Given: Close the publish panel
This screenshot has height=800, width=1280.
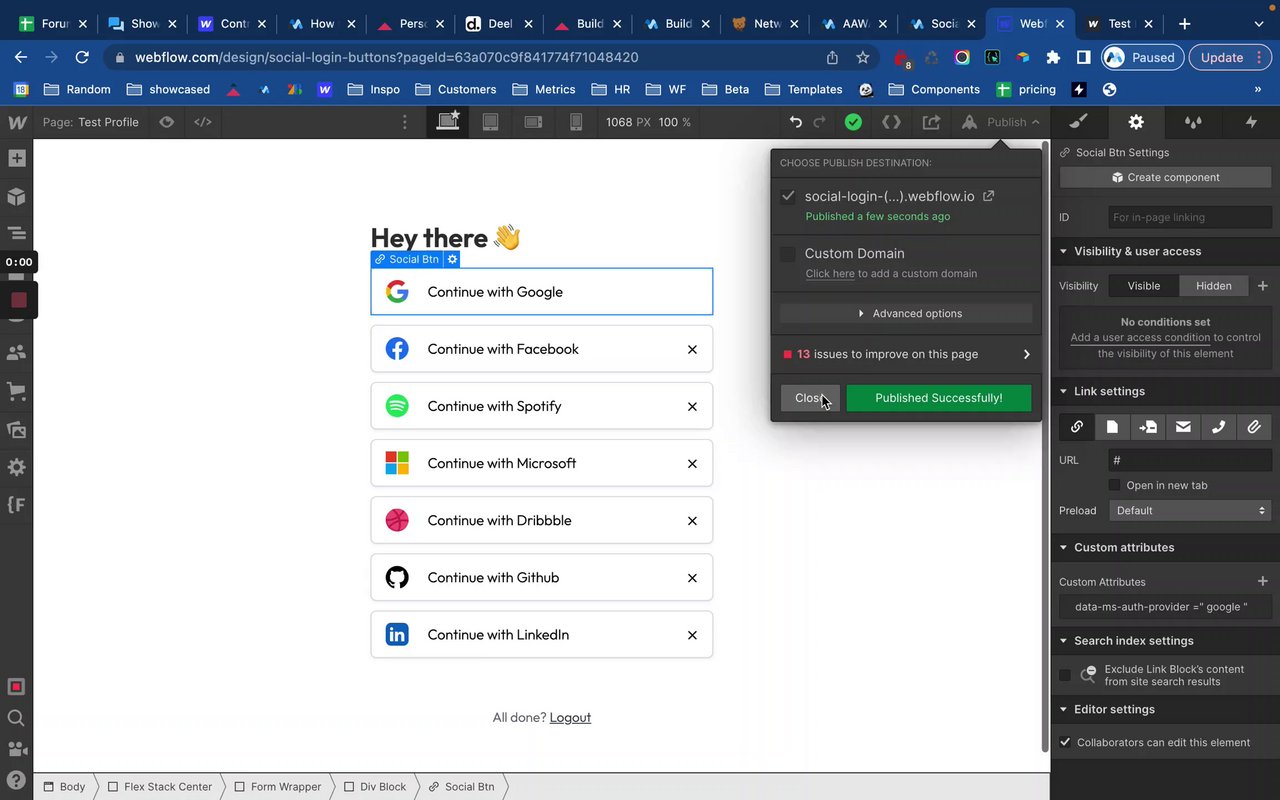Looking at the screenshot, I should [810, 398].
